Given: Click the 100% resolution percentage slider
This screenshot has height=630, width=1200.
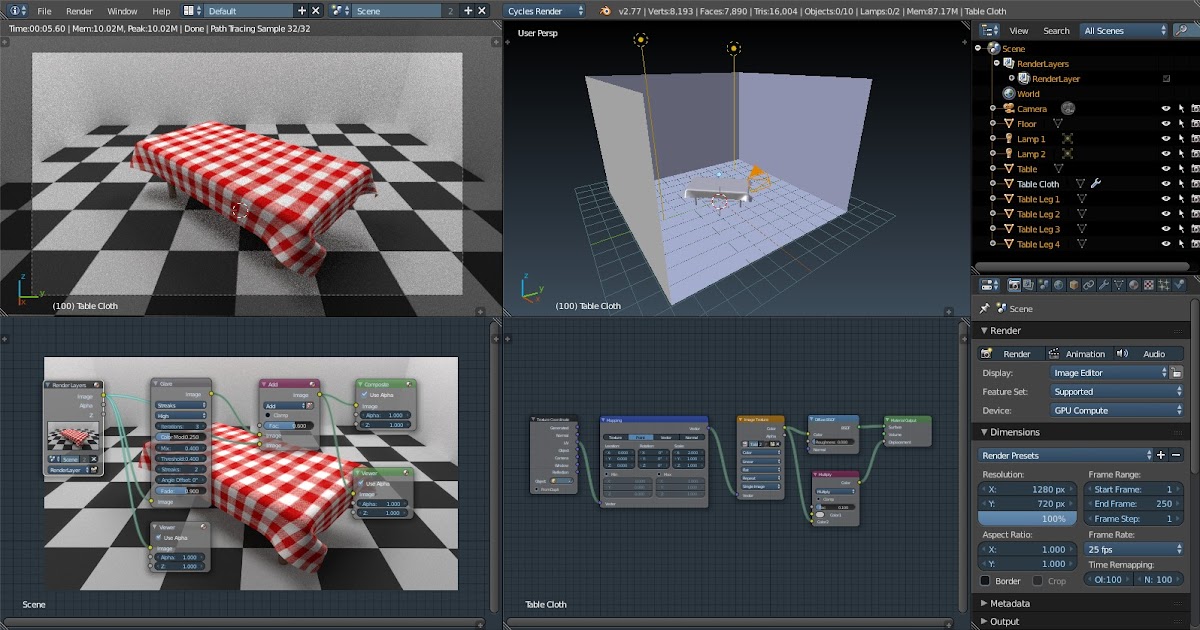Looking at the screenshot, I should 1026,518.
